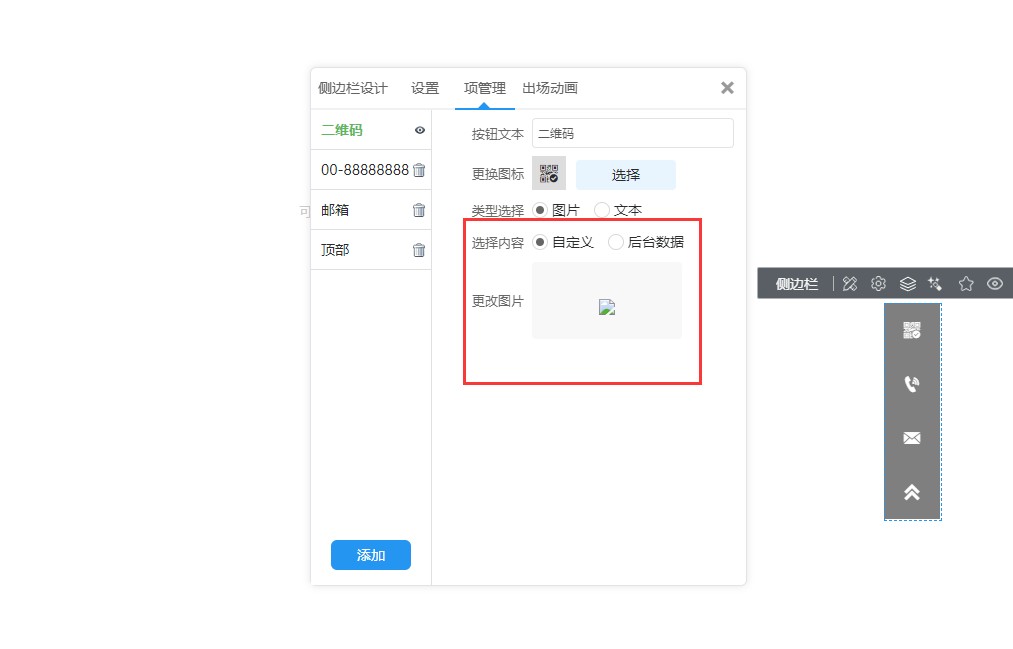
Task: Select the 后台数据 radio option
Action: coord(616,242)
